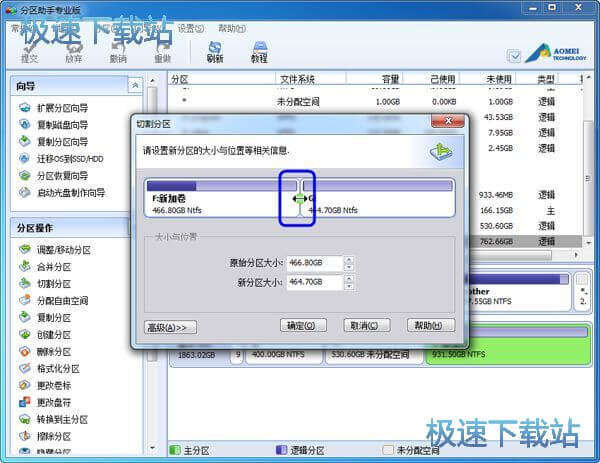600x463 pixels.
Task: Select Create Partition (创建分区)
Action: click(x=45, y=334)
